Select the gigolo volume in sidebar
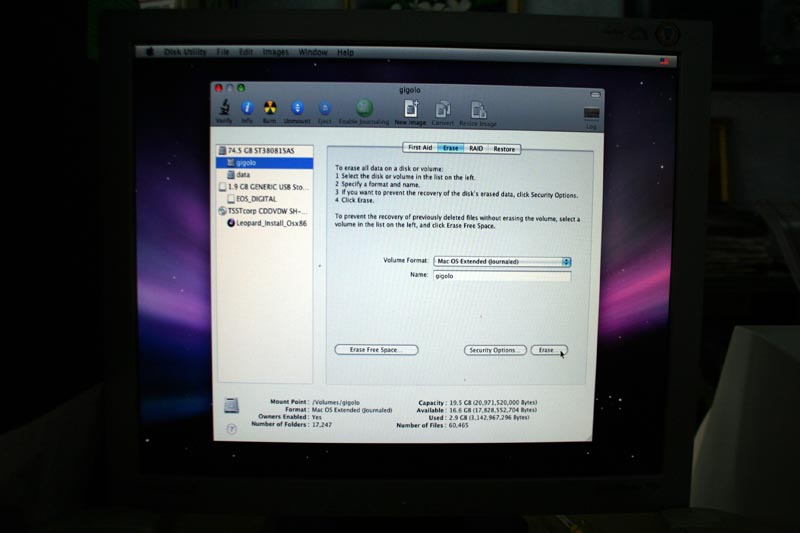This screenshot has width=800, height=533. click(x=265, y=163)
